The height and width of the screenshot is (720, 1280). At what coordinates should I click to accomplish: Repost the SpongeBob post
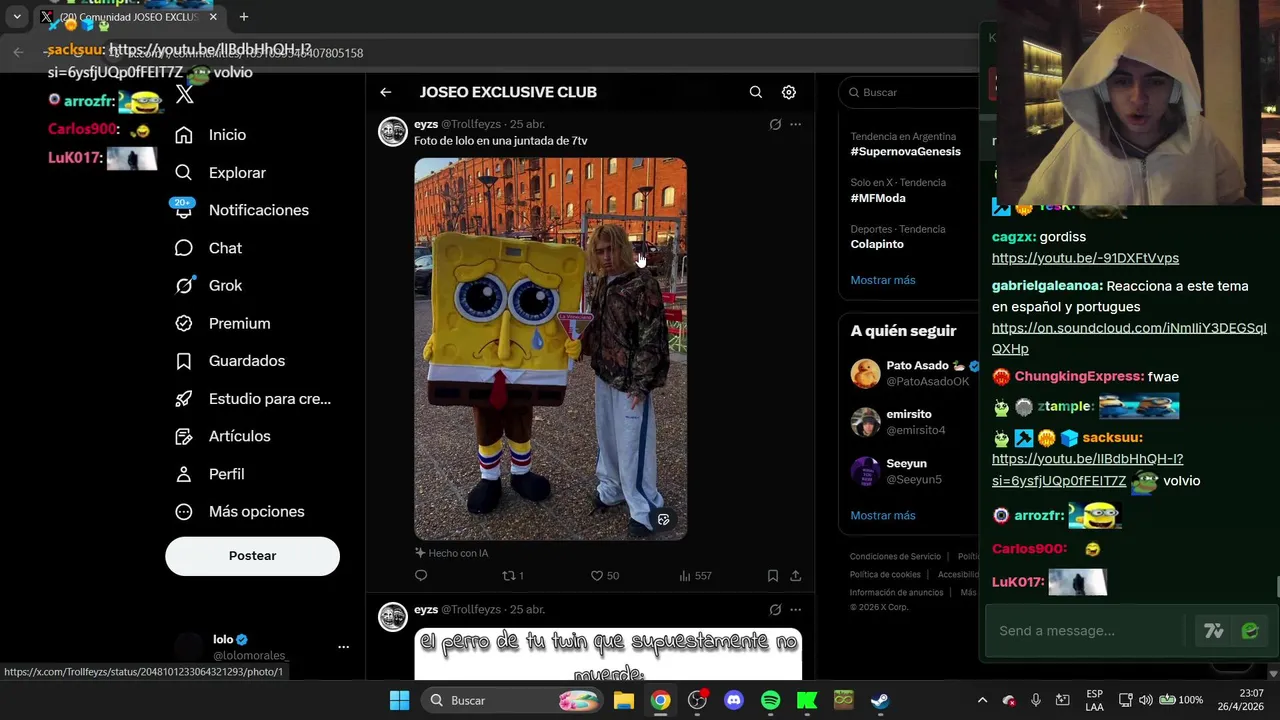(x=513, y=576)
